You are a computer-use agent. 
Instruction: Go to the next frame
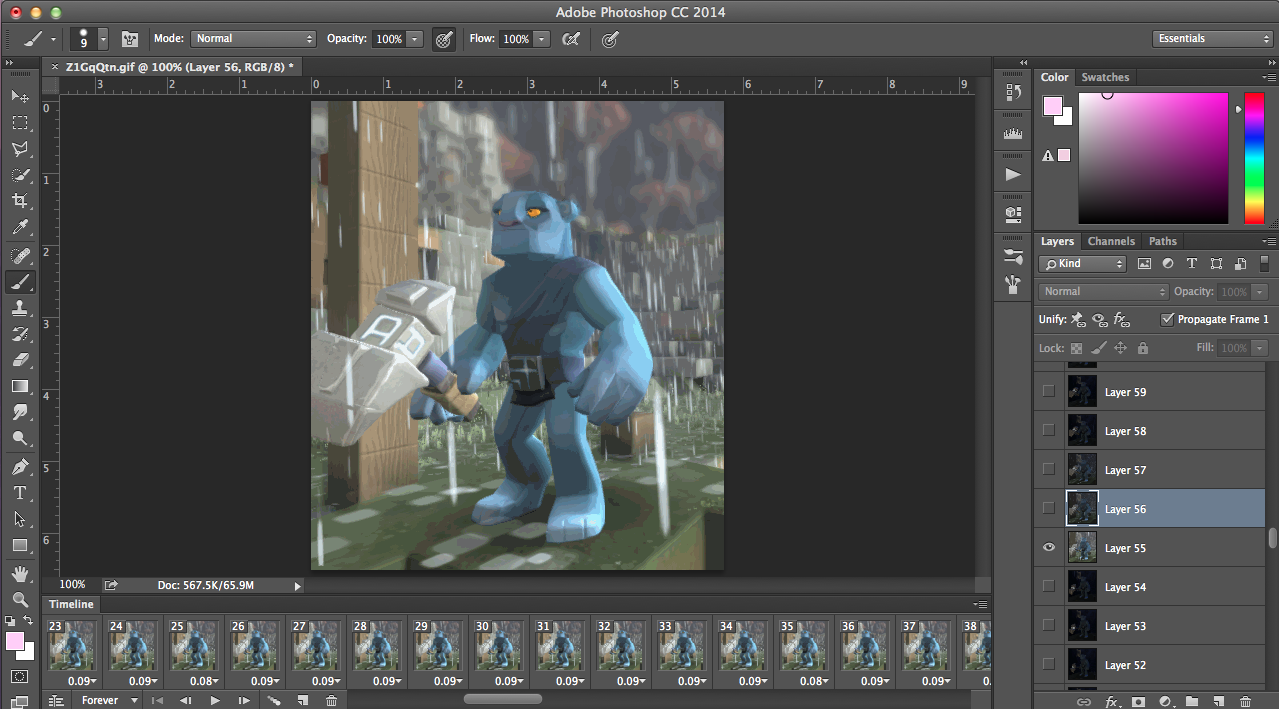click(x=244, y=701)
